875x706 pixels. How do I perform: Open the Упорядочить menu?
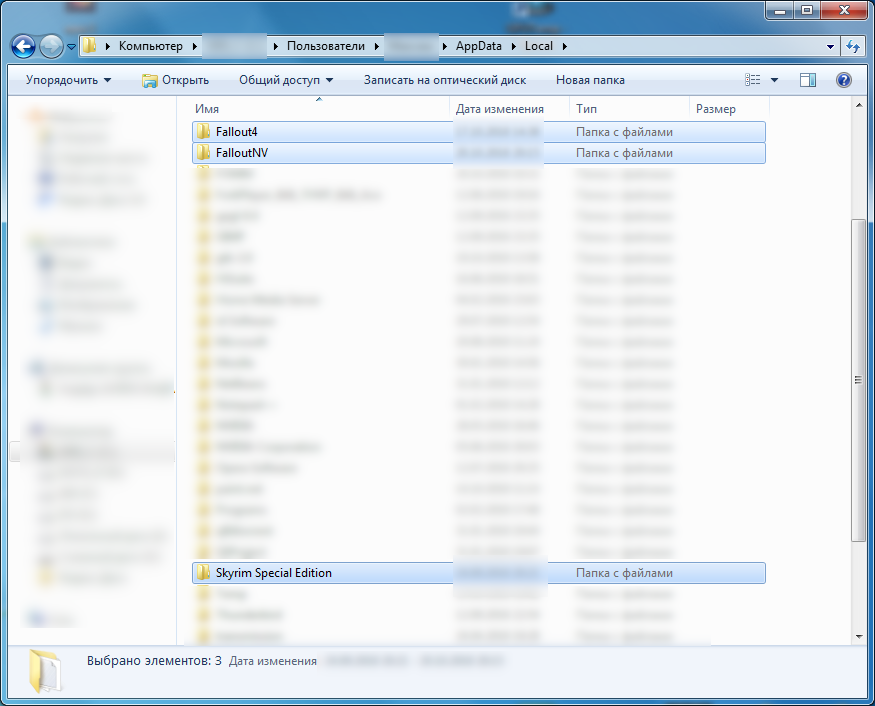(68, 80)
